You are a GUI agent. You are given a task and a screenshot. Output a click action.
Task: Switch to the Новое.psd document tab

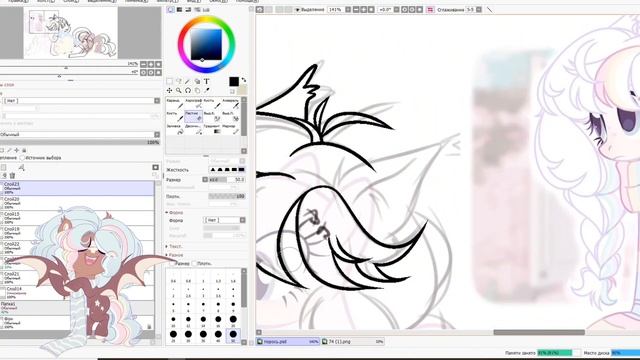click(288, 342)
